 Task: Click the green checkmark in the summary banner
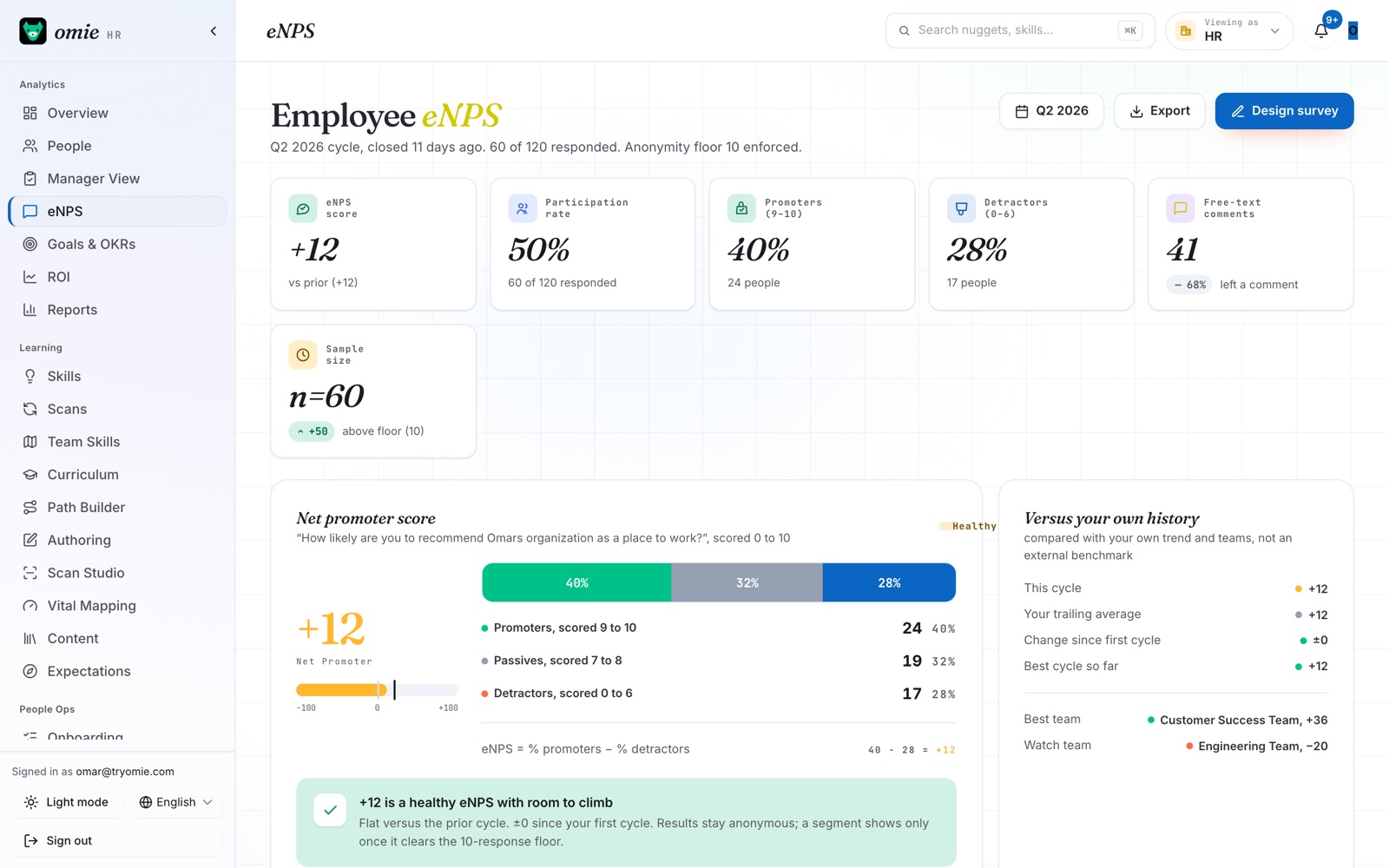[330, 811]
